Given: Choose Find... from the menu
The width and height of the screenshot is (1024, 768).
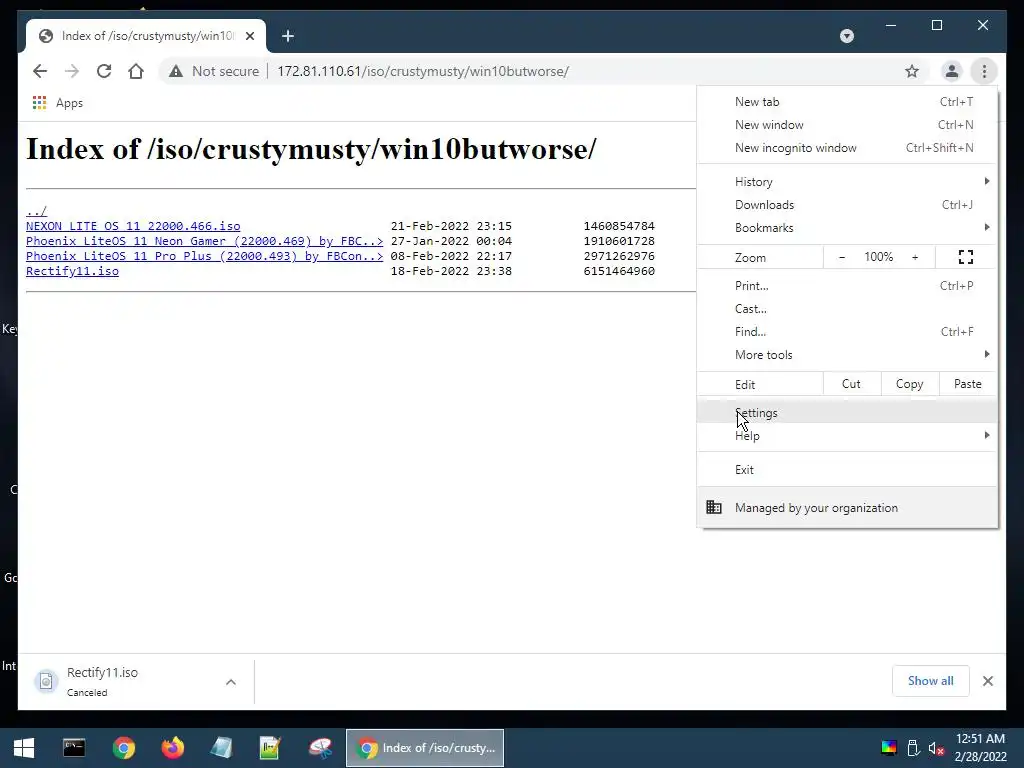Looking at the screenshot, I should pos(847,331).
